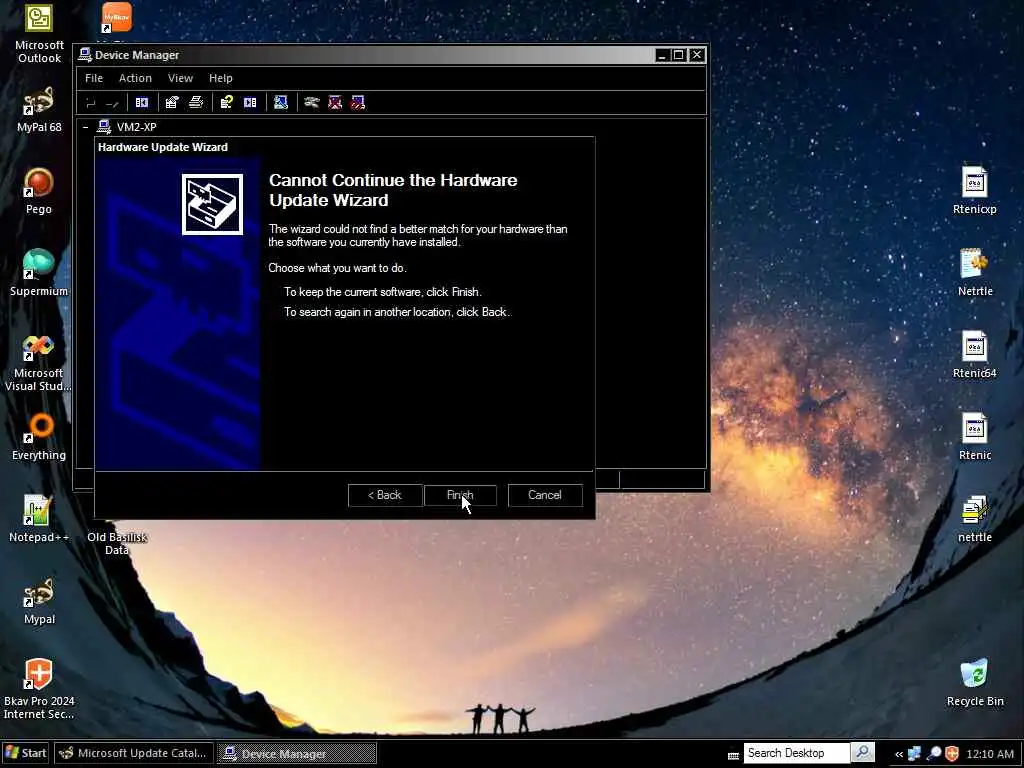The image size is (1024, 768).
Task: Collapse the VM2-XP tree node
Action: (86, 127)
